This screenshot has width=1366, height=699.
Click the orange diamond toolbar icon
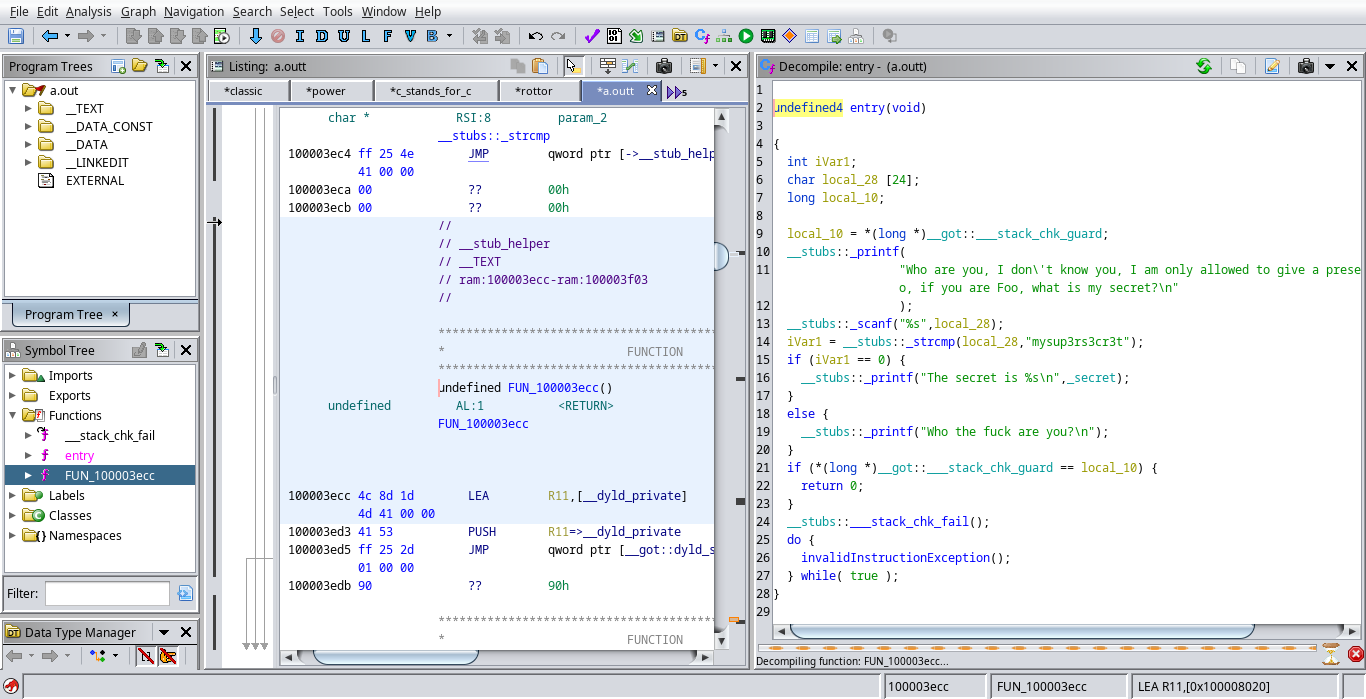click(x=790, y=36)
